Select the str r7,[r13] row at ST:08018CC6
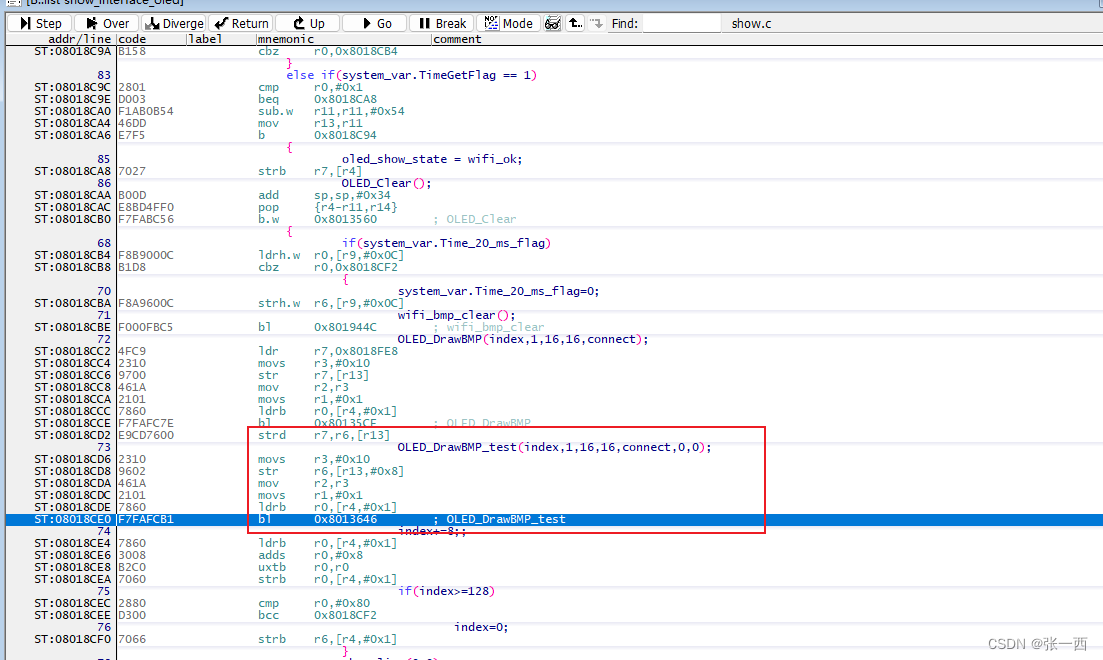1103x660 pixels. [554, 375]
